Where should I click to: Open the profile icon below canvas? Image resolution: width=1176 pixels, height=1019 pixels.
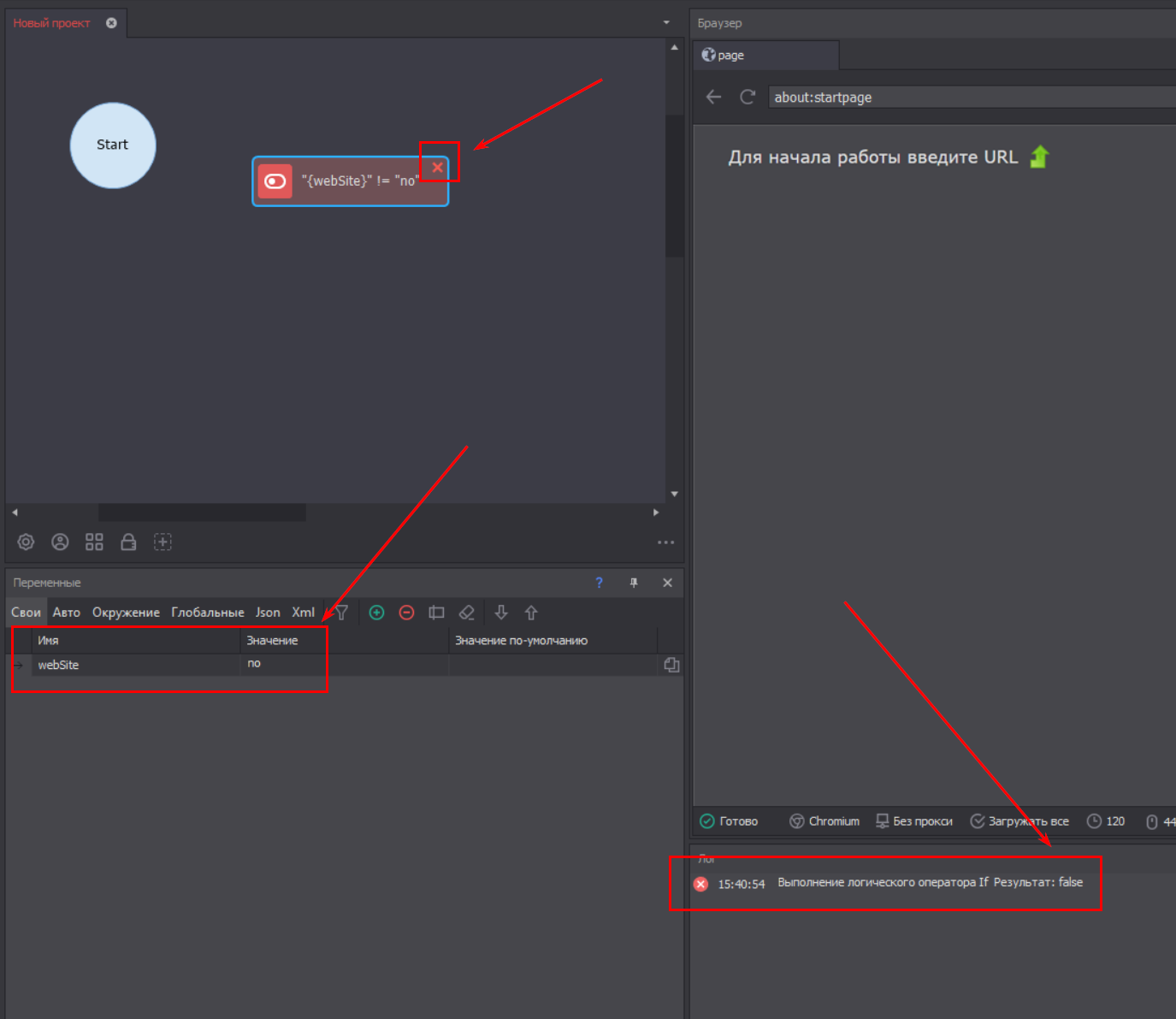(60, 542)
